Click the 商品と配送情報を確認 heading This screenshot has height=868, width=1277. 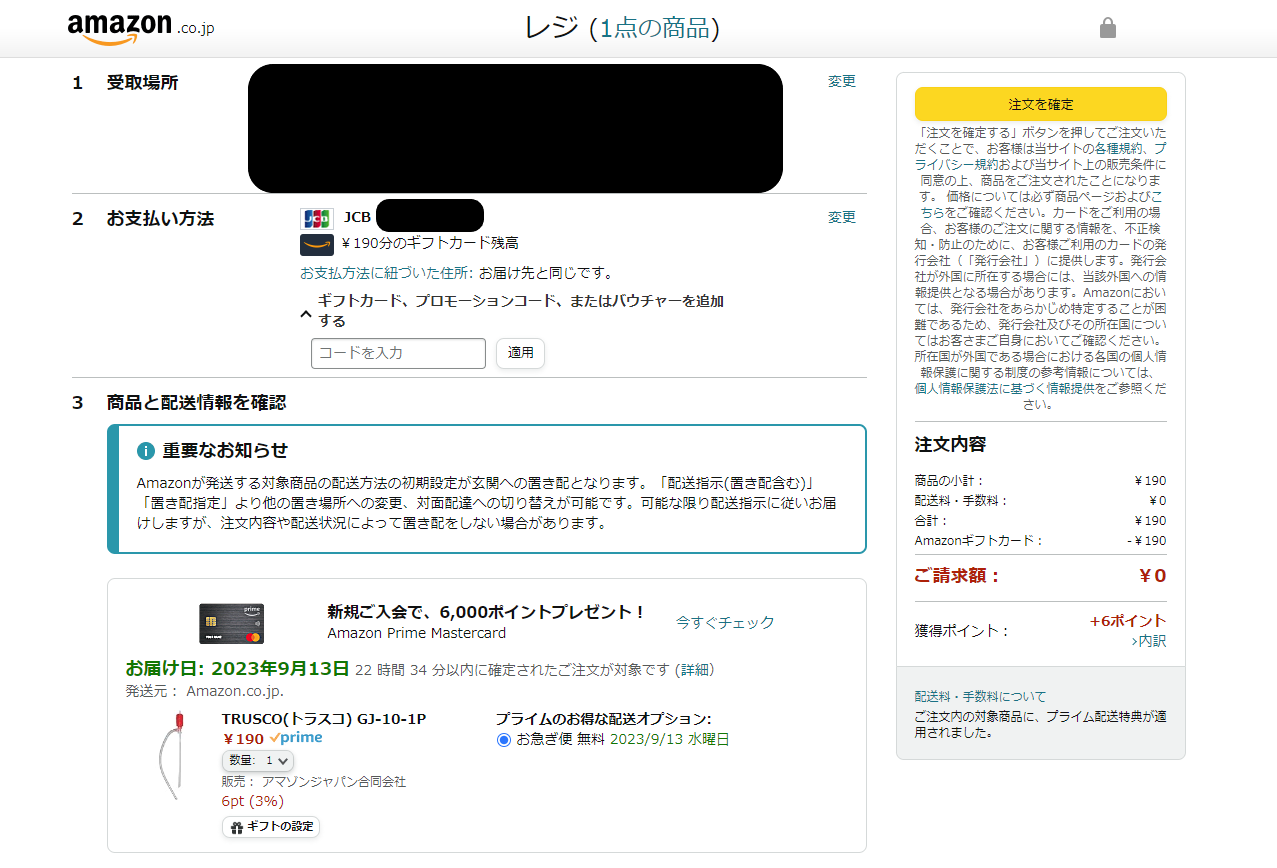tap(196, 402)
